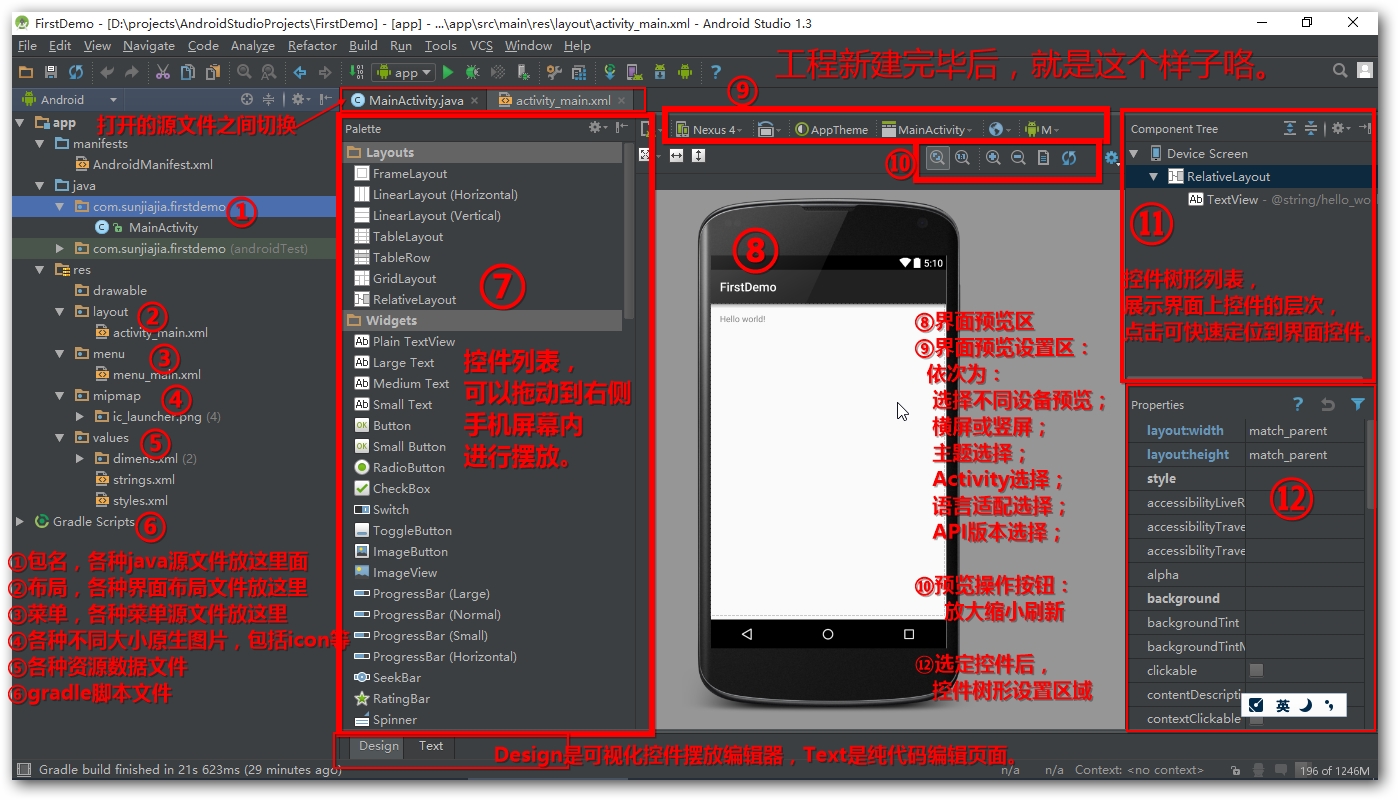
Task: Open the app run configuration dropdown
Action: pos(404,72)
